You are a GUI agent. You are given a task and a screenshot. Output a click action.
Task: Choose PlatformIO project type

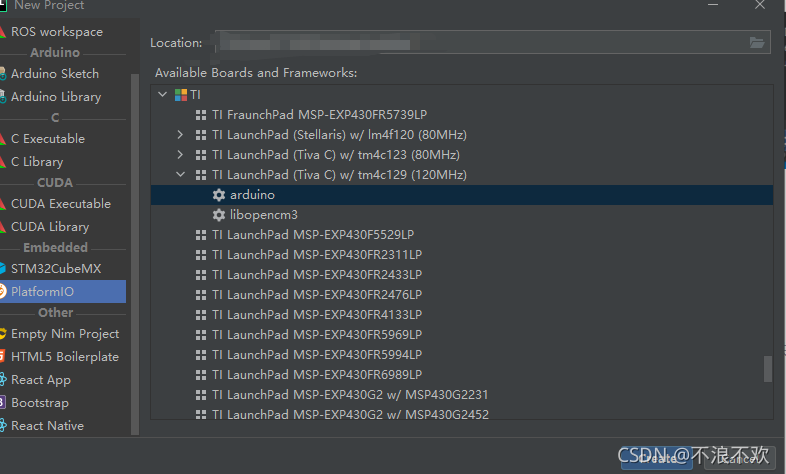click(63, 292)
